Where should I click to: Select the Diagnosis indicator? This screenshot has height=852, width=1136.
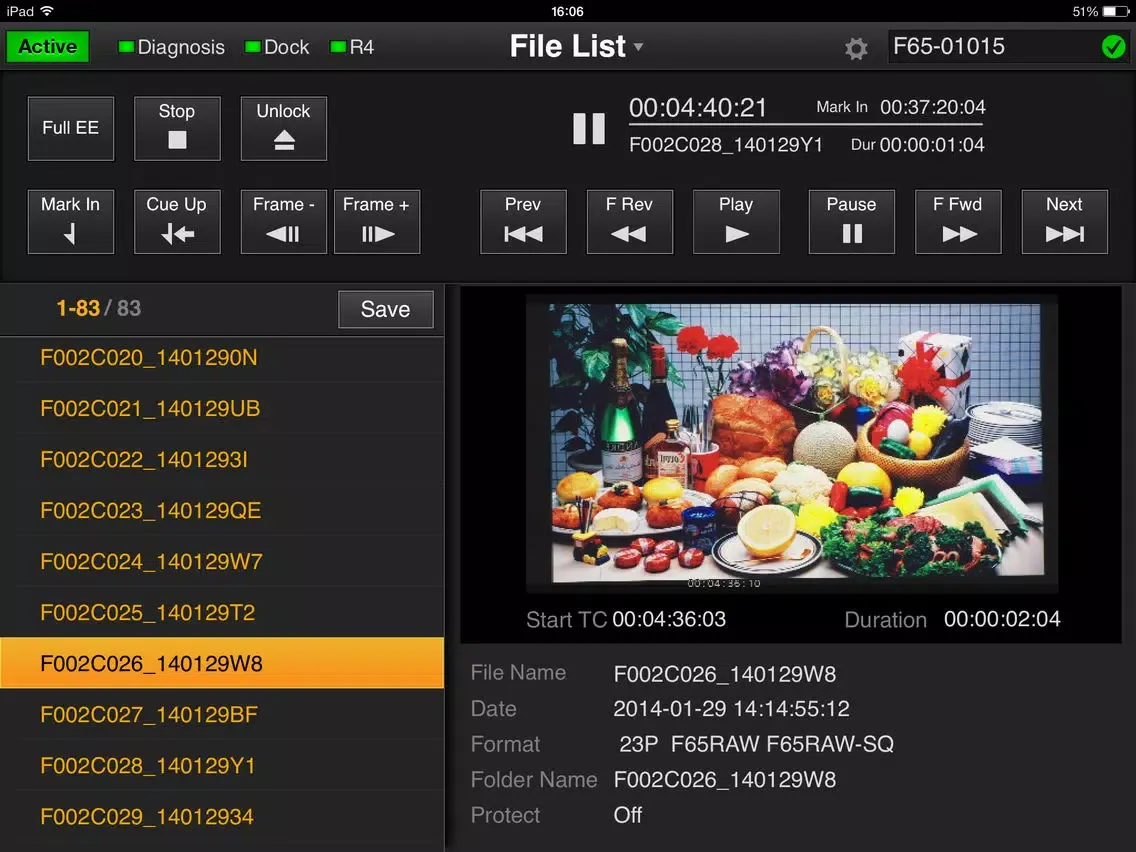tap(172, 47)
